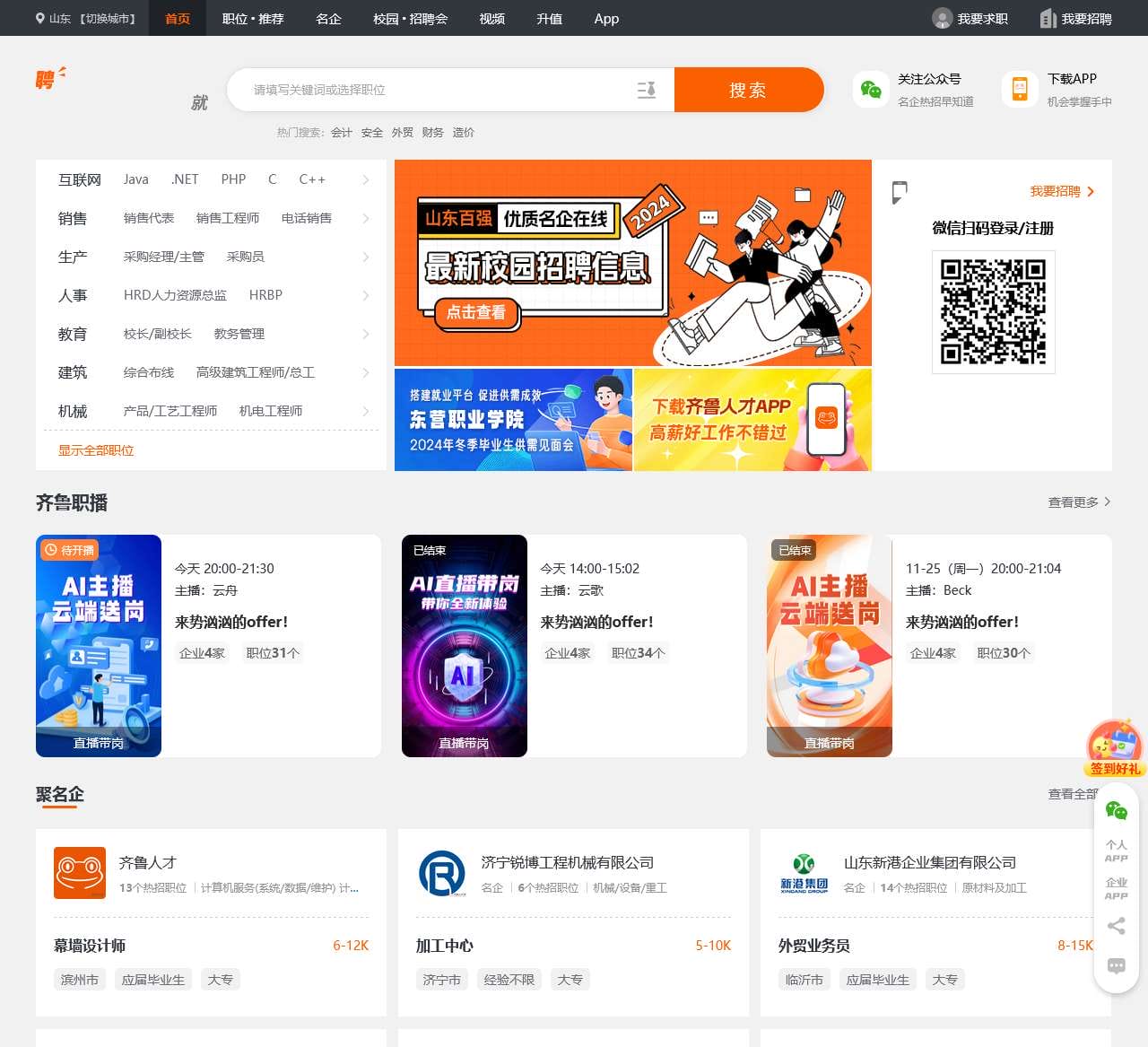
Task: Expand the 互联网 category arrow
Action: click(365, 179)
